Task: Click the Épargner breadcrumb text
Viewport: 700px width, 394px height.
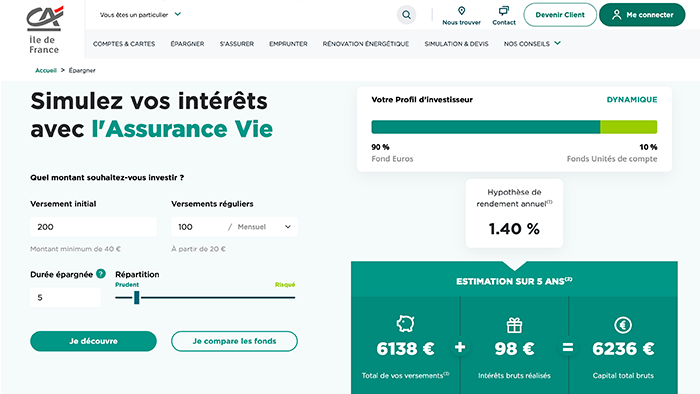Action: 82,70
